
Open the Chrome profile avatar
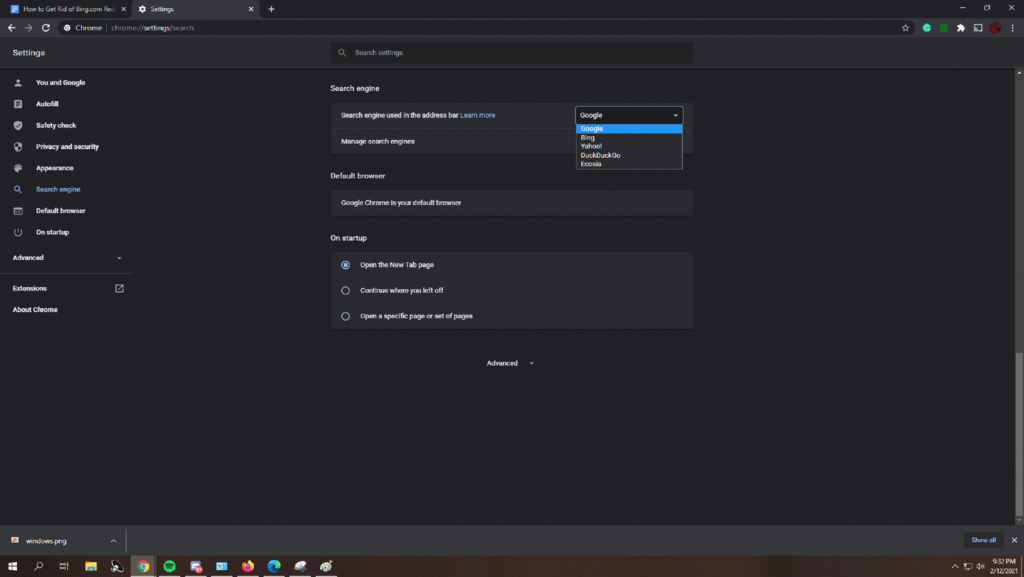click(x=995, y=28)
